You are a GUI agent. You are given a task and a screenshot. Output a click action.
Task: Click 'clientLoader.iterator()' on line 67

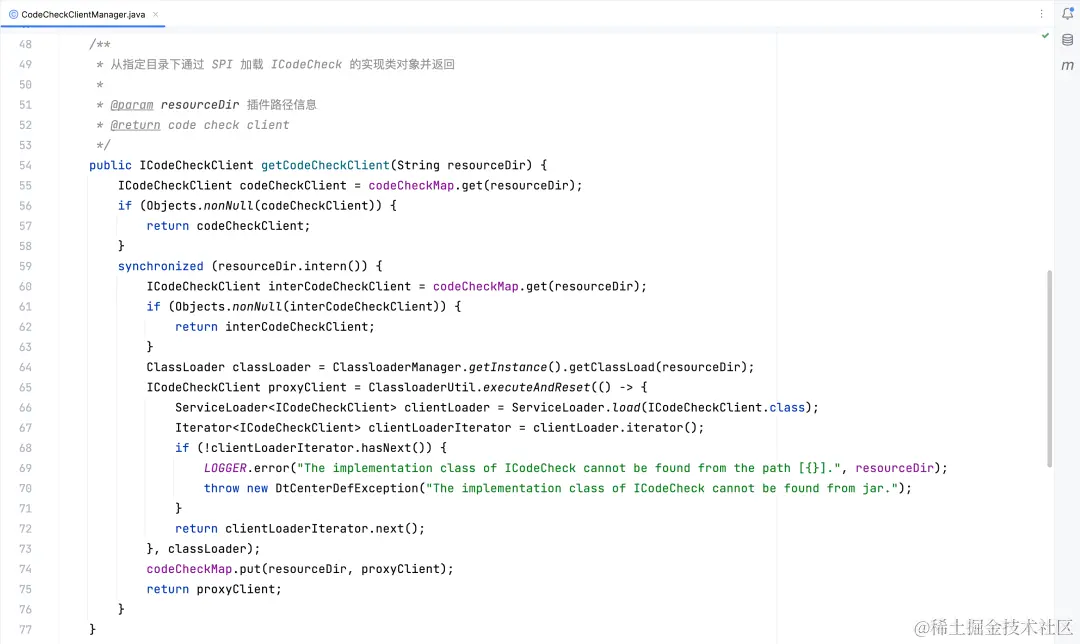pos(615,428)
